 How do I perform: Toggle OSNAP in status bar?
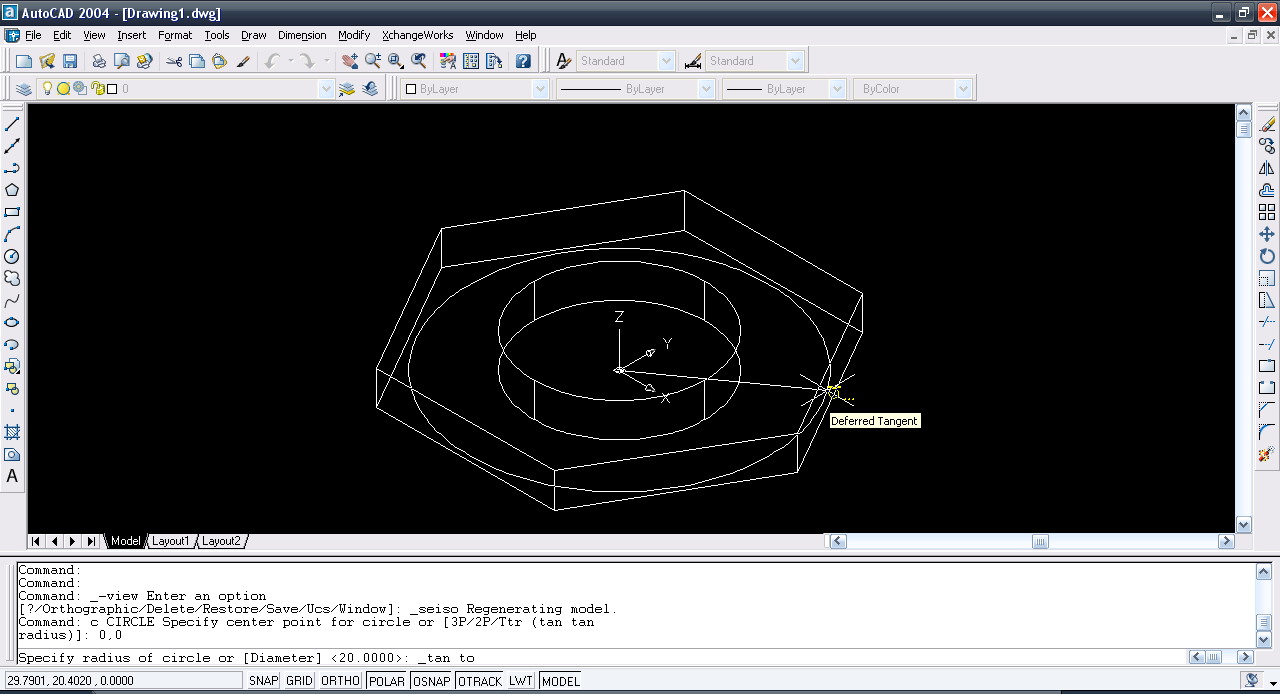point(432,681)
